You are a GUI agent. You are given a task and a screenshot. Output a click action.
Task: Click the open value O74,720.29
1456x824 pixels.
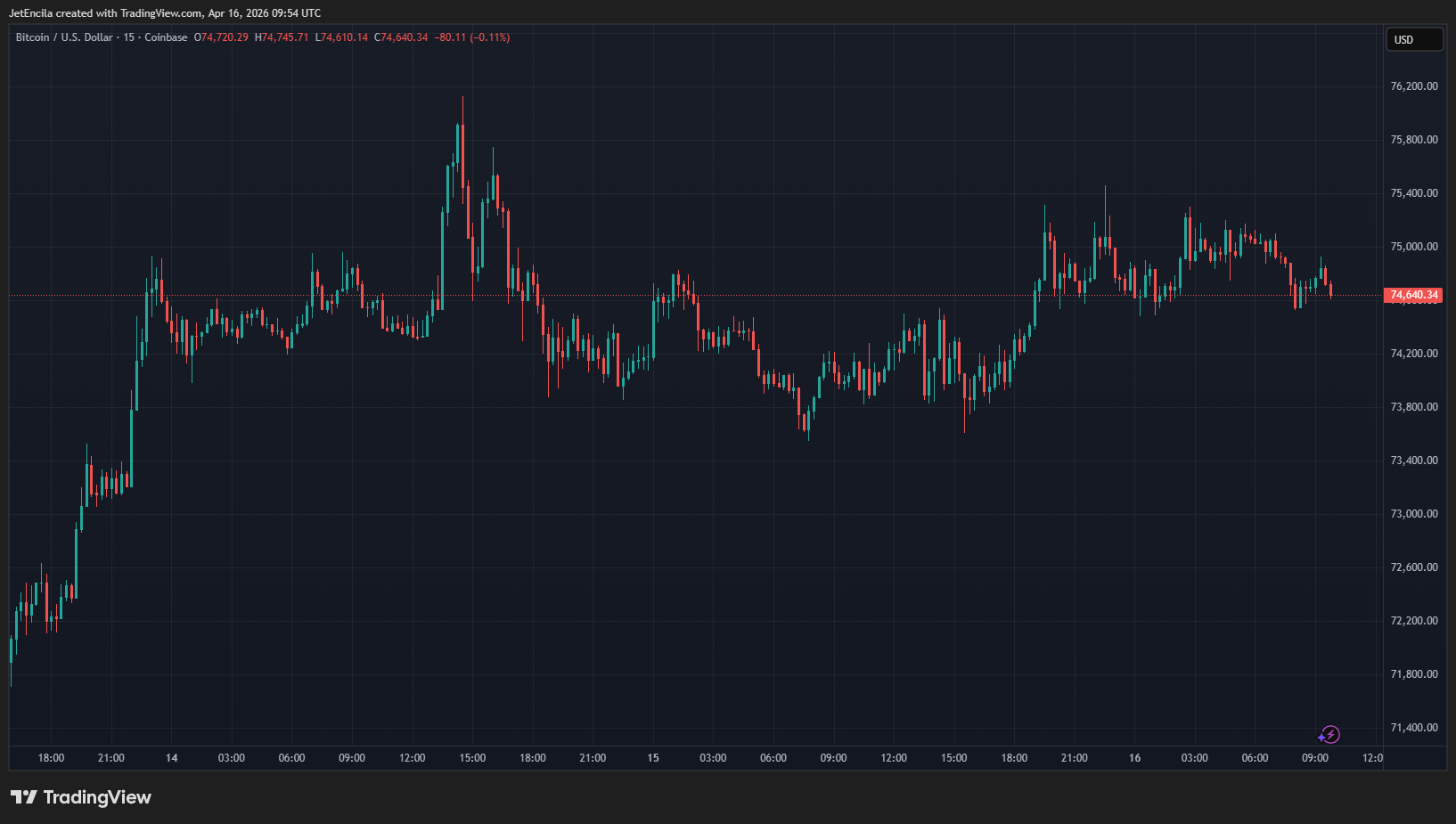point(221,37)
